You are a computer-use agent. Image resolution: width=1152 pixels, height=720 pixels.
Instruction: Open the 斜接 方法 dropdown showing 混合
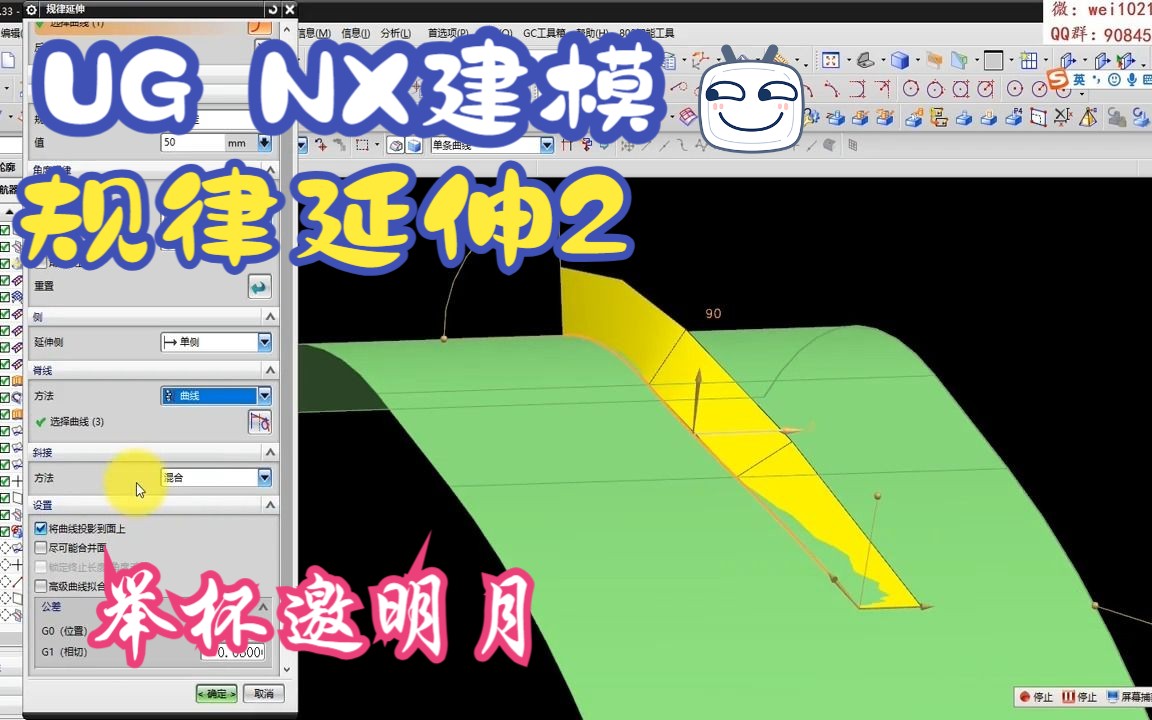(263, 478)
